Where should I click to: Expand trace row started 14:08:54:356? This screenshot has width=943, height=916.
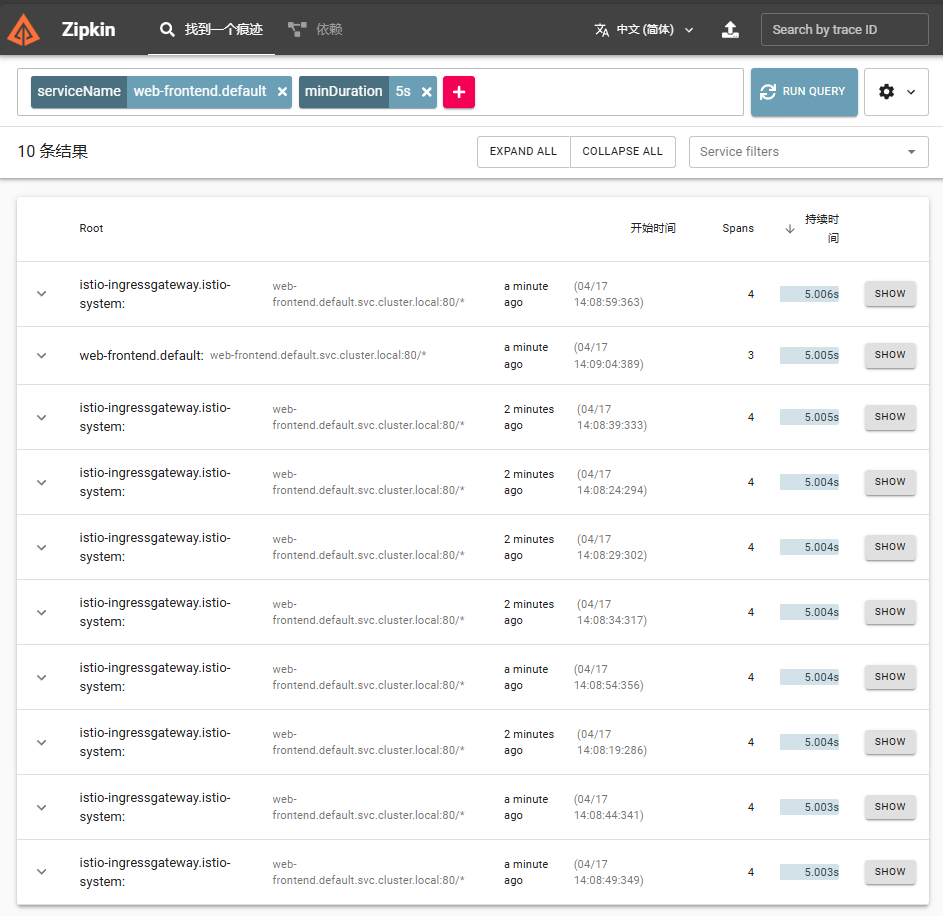(x=41, y=677)
